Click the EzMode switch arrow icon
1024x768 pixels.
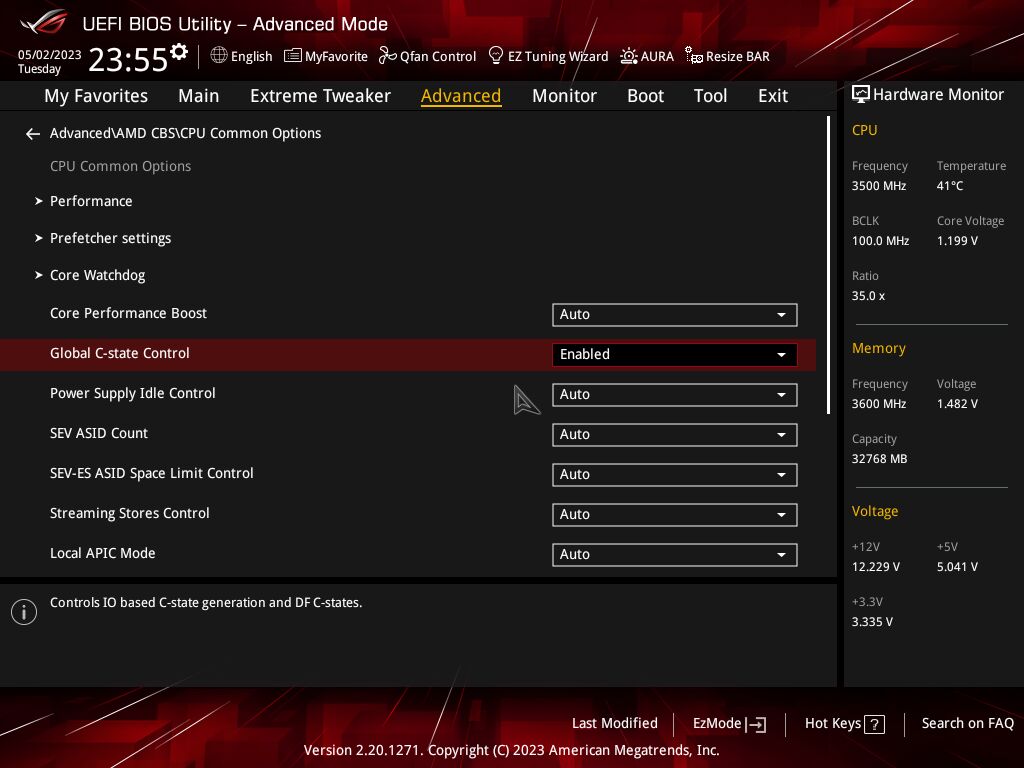[756, 724]
